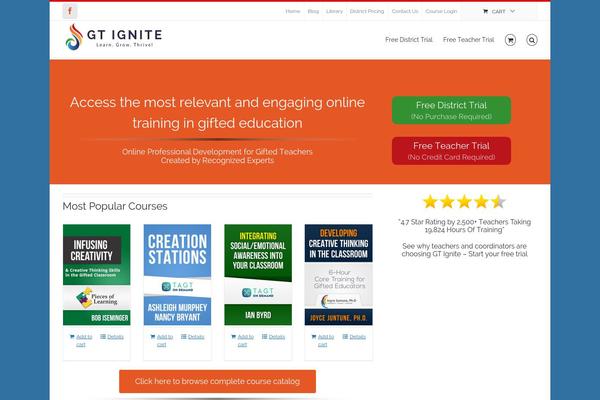Click the Most Popular Courses heading

(115, 206)
